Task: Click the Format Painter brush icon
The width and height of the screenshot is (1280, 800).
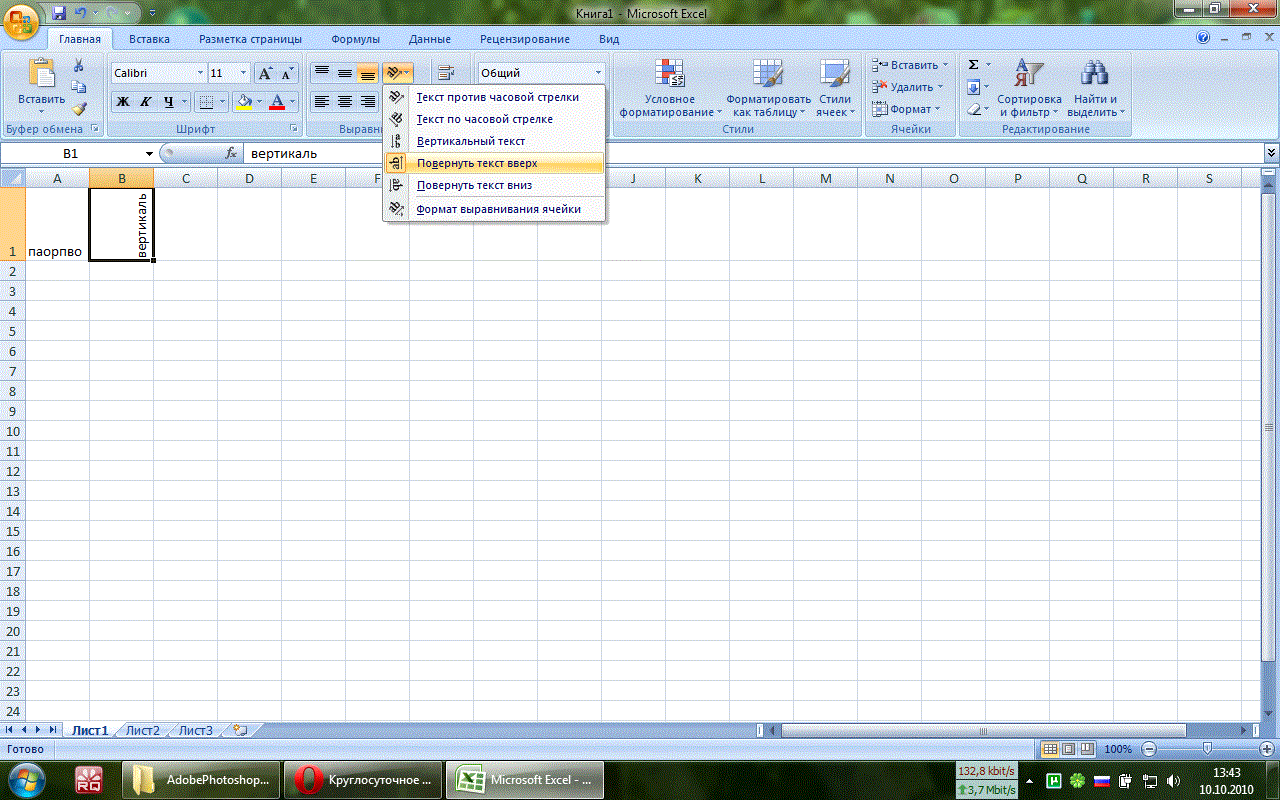Action: click(x=79, y=108)
